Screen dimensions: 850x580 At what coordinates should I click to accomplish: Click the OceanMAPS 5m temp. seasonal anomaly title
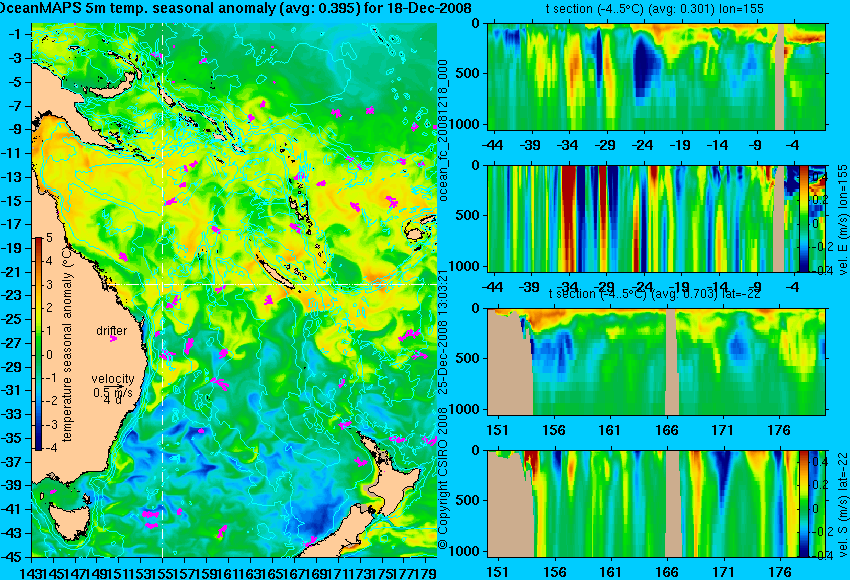pos(235,8)
